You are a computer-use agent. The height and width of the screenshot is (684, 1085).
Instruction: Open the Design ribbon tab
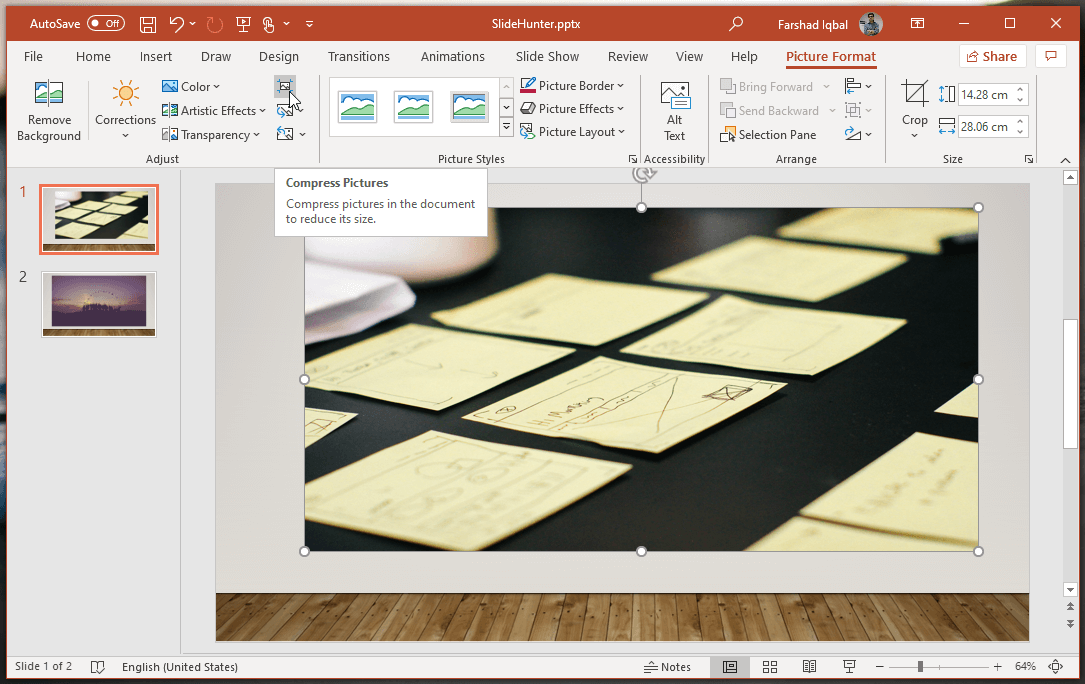(x=279, y=56)
